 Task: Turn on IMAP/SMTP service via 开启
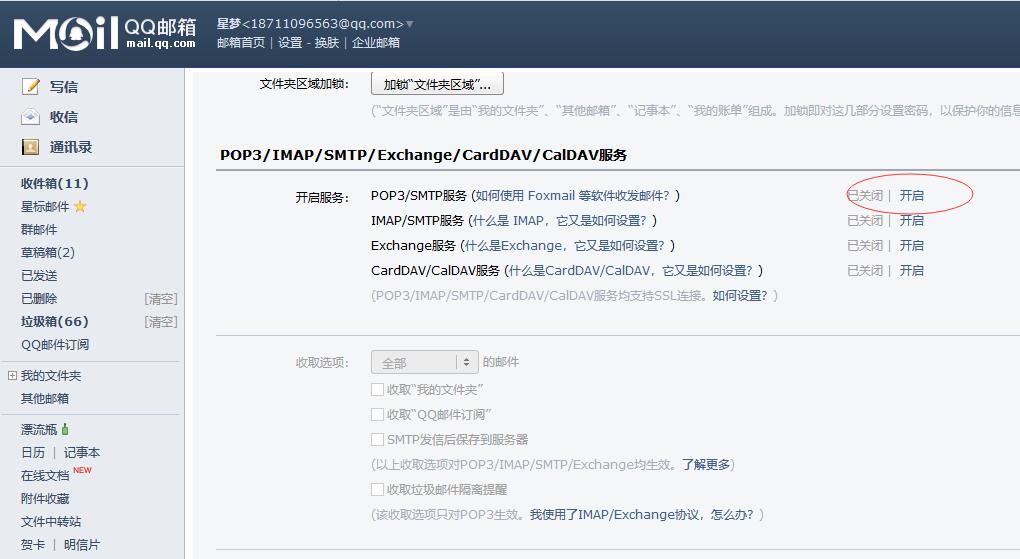(911, 220)
